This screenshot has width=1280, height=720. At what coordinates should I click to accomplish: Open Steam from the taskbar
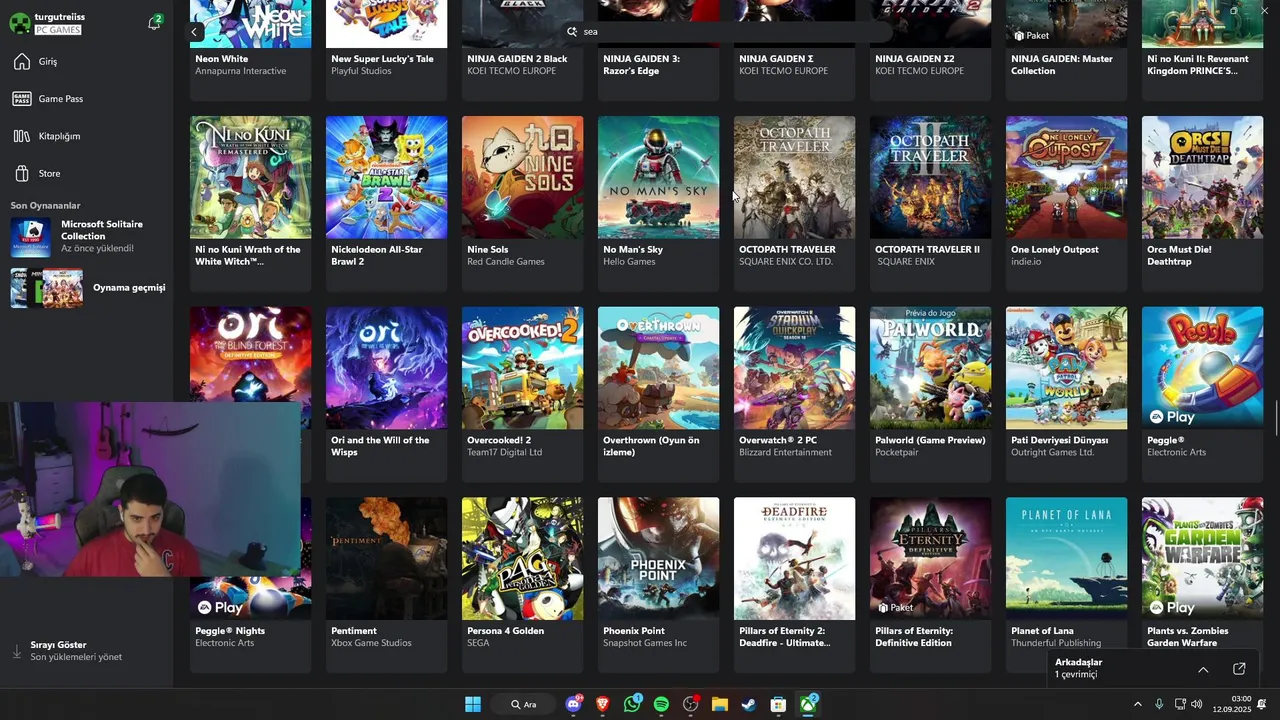pyautogui.click(x=749, y=705)
